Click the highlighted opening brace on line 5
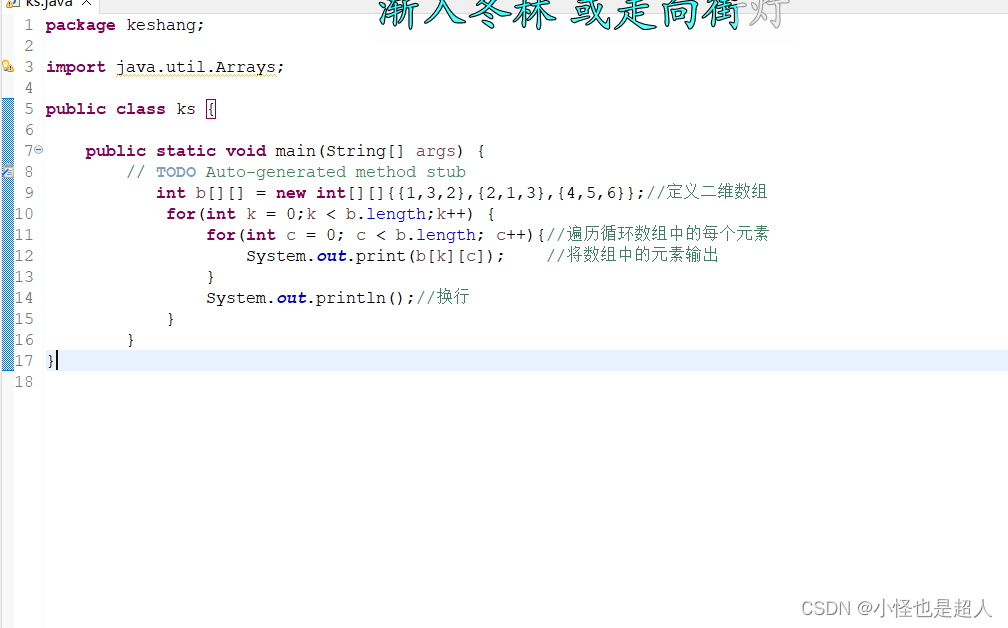Screen dimensions: 1008x628 tap(211, 109)
